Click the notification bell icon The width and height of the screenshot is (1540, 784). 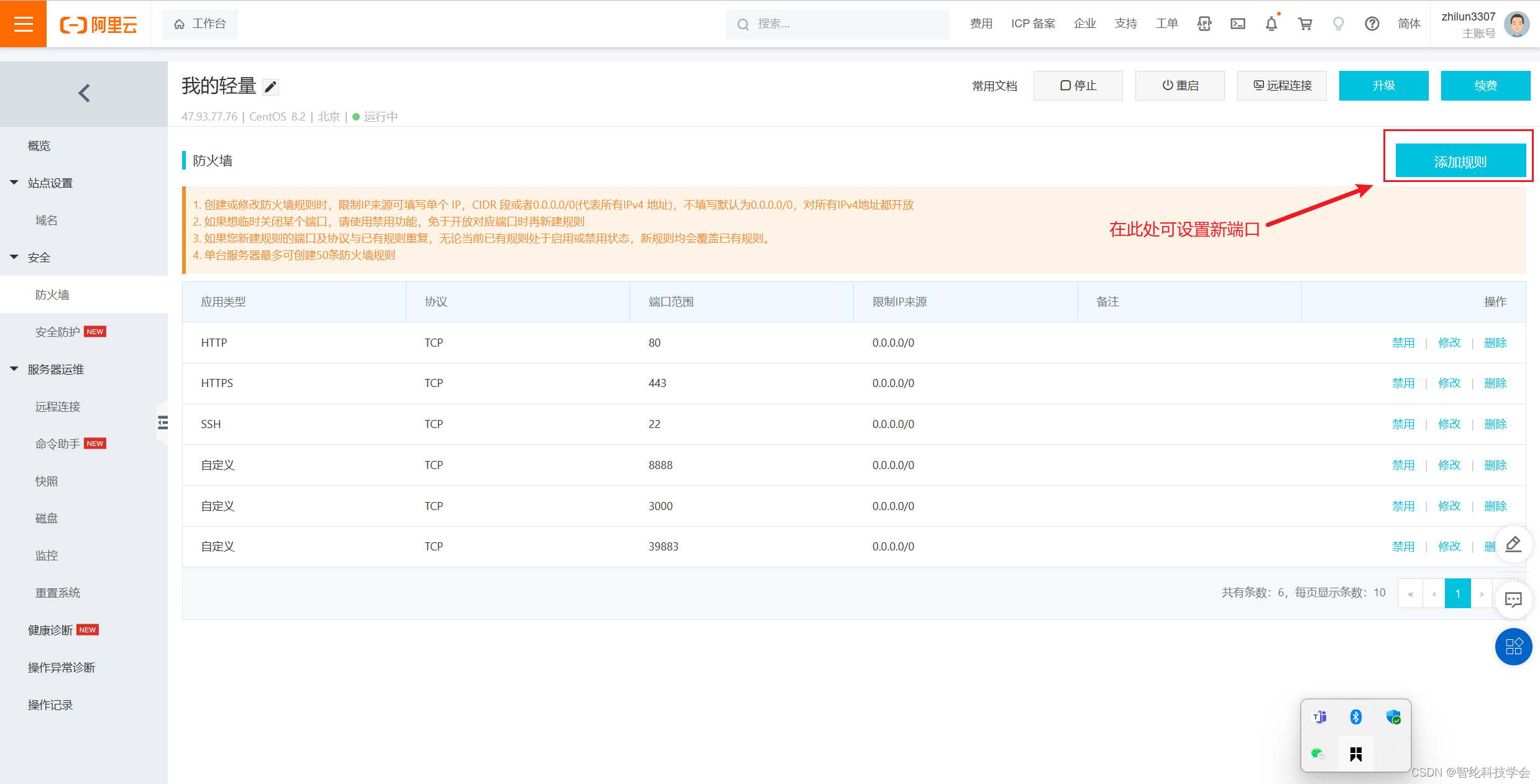pos(1271,24)
